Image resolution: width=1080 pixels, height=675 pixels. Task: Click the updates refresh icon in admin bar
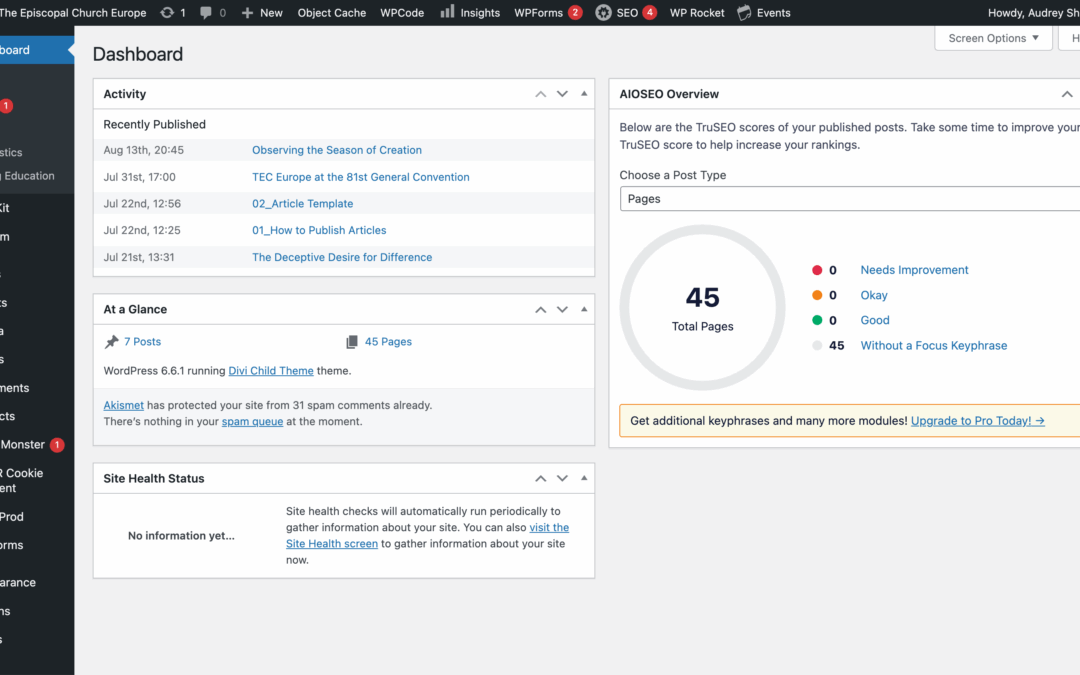coord(167,12)
